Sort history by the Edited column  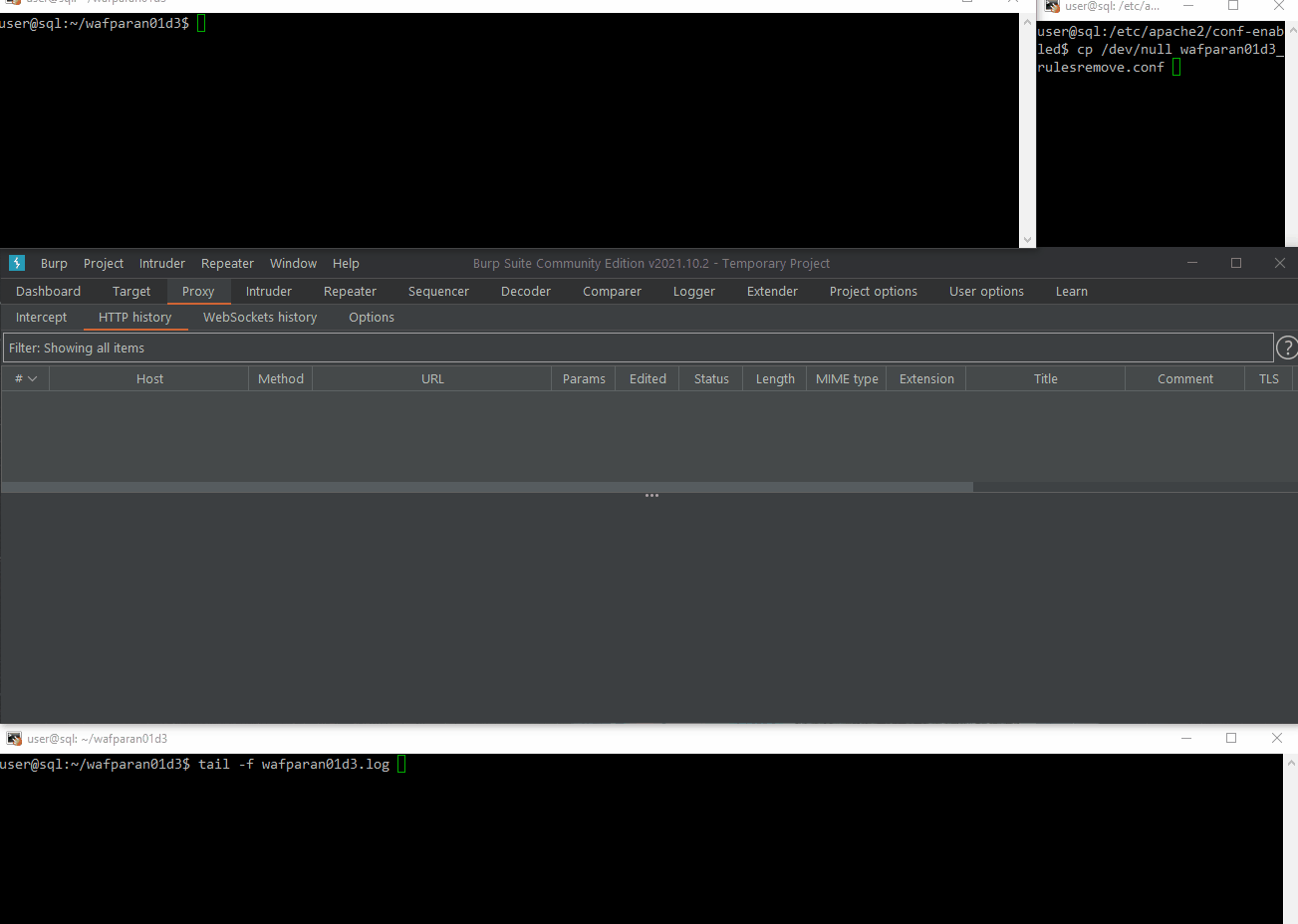point(648,379)
